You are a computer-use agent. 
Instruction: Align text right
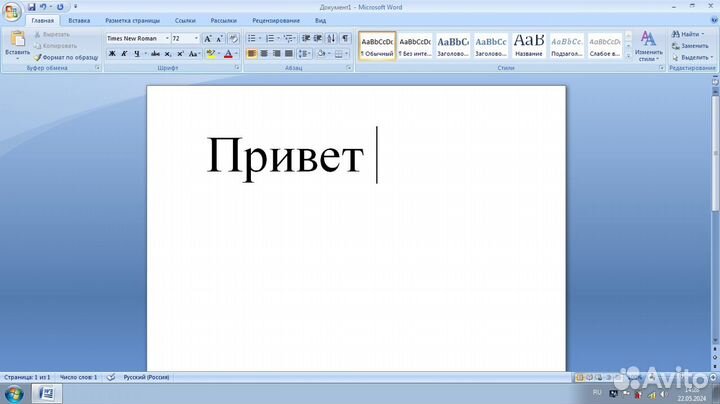276,54
